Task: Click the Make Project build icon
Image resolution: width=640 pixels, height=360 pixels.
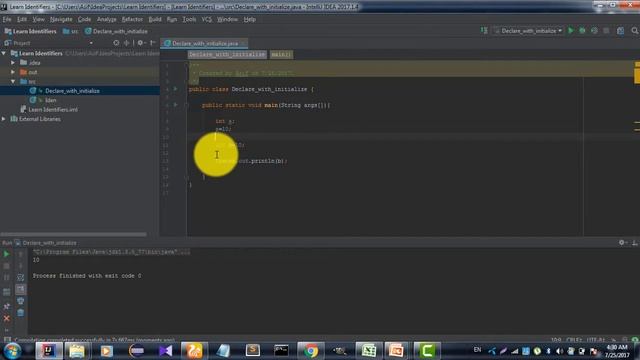Action: click(484, 31)
